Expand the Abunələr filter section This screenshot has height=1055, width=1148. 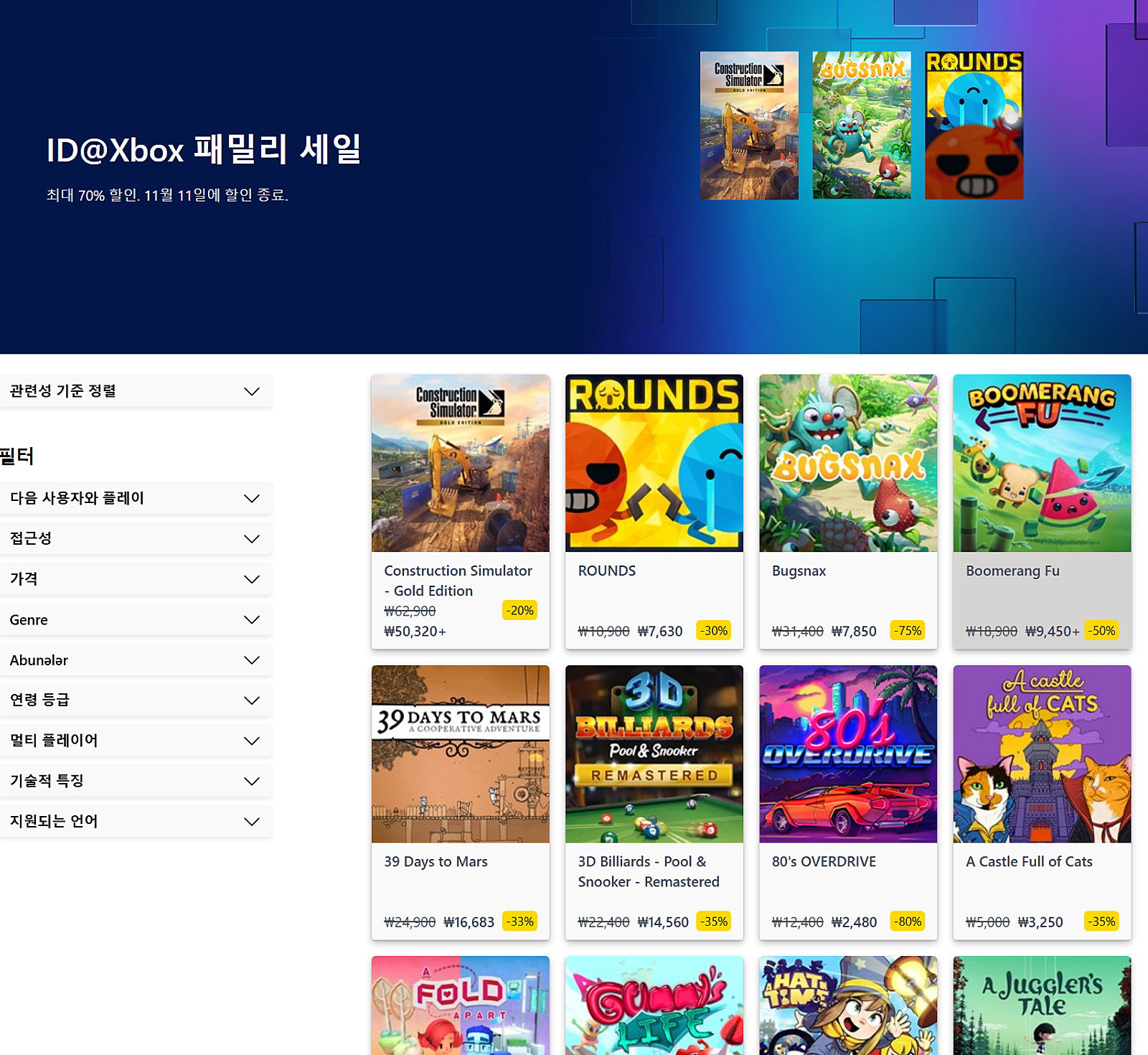click(x=135, y=660)
